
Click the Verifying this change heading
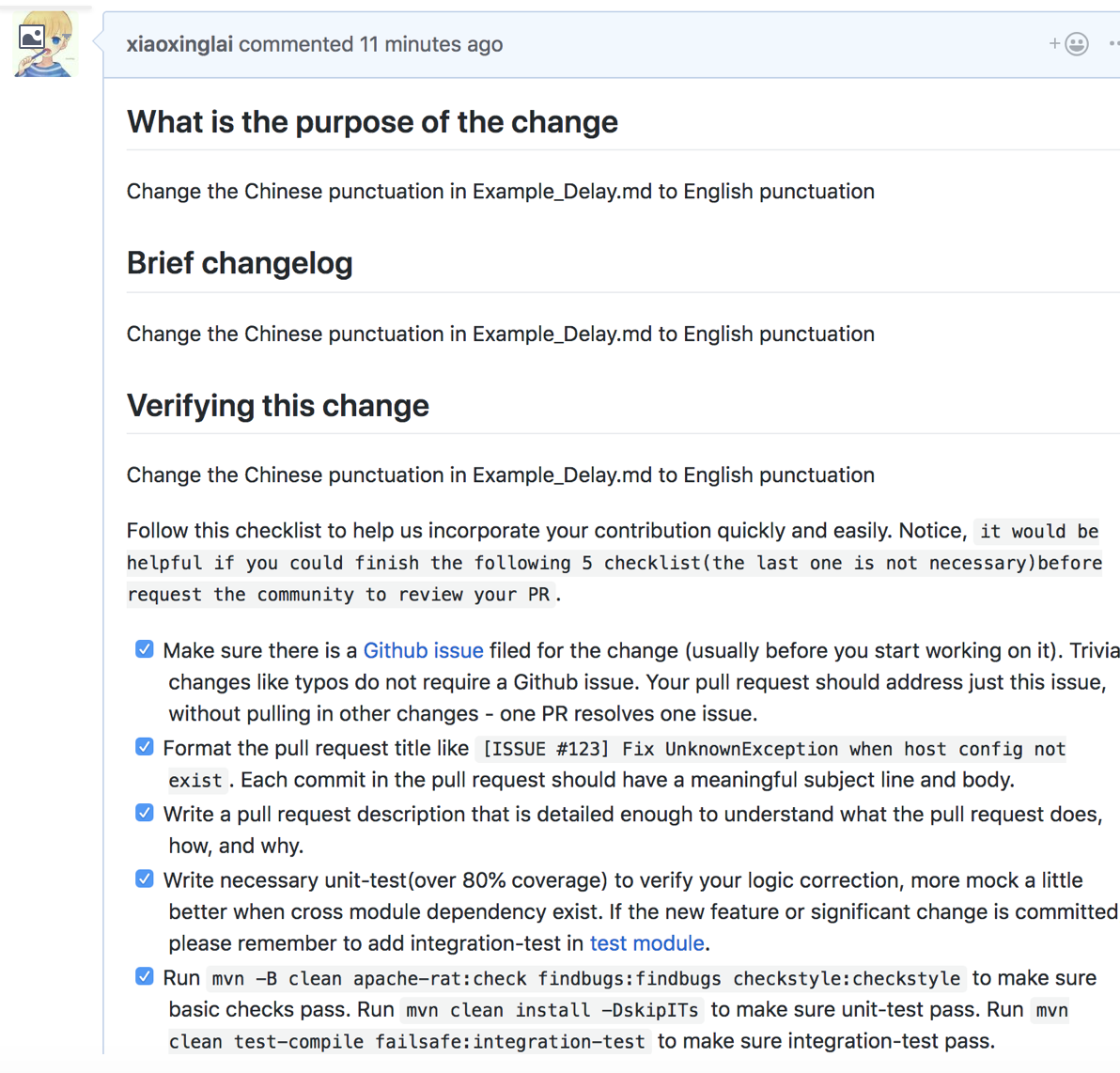click(x=277, y=406)
